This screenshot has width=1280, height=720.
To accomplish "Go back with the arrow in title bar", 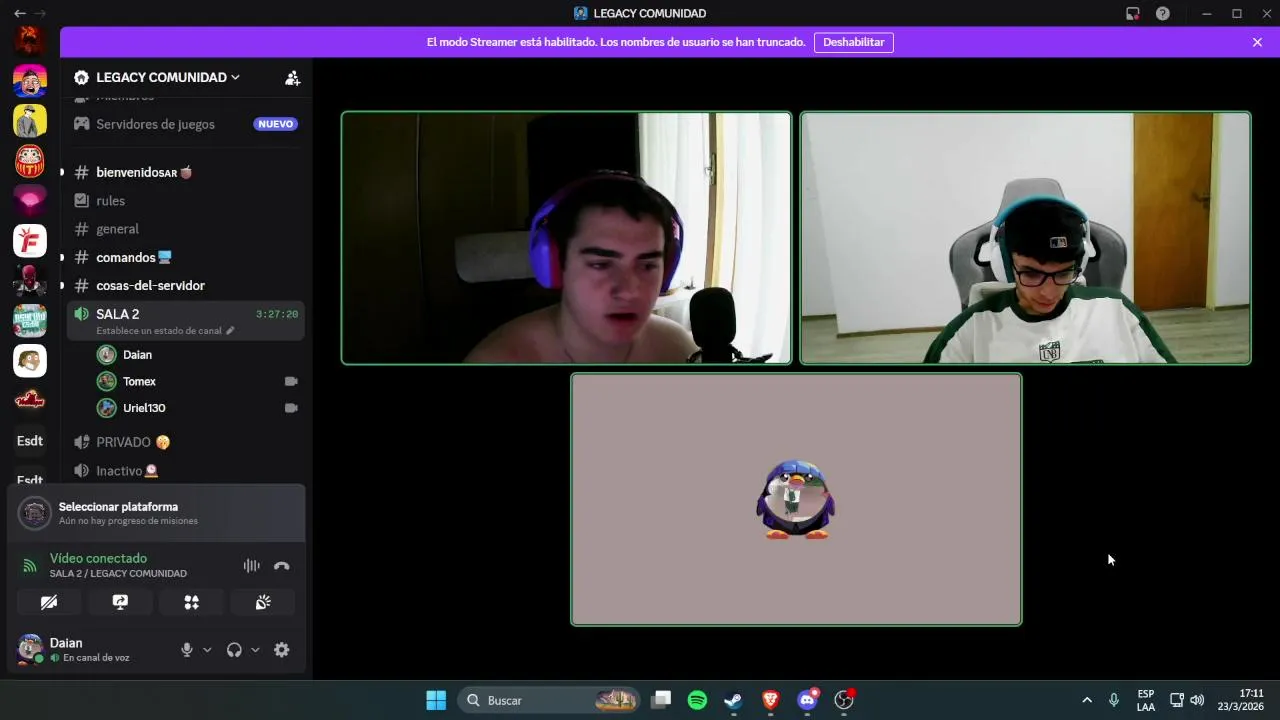I will [x=20, y=13].
